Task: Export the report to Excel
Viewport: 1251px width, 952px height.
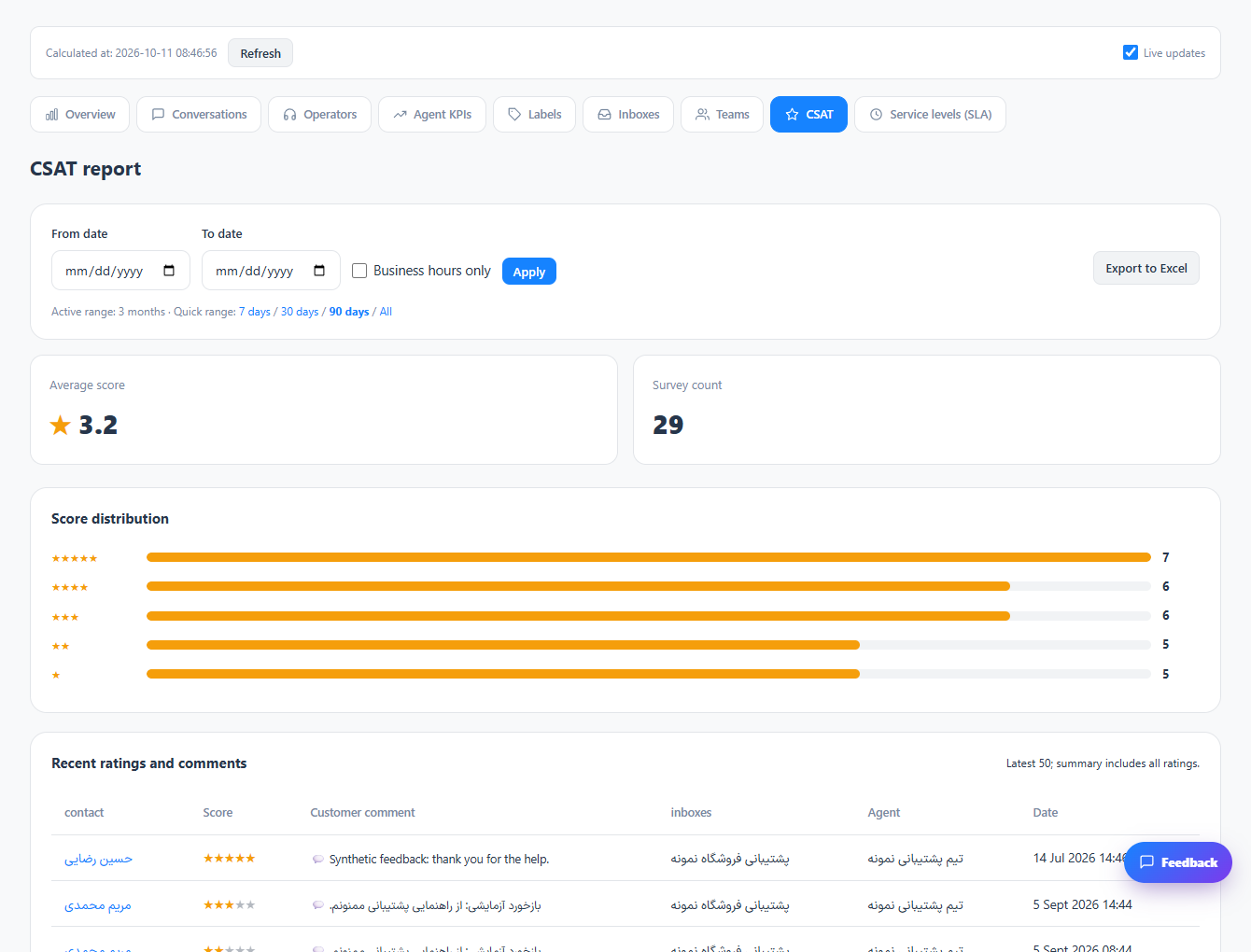Action: [1146, 268]
